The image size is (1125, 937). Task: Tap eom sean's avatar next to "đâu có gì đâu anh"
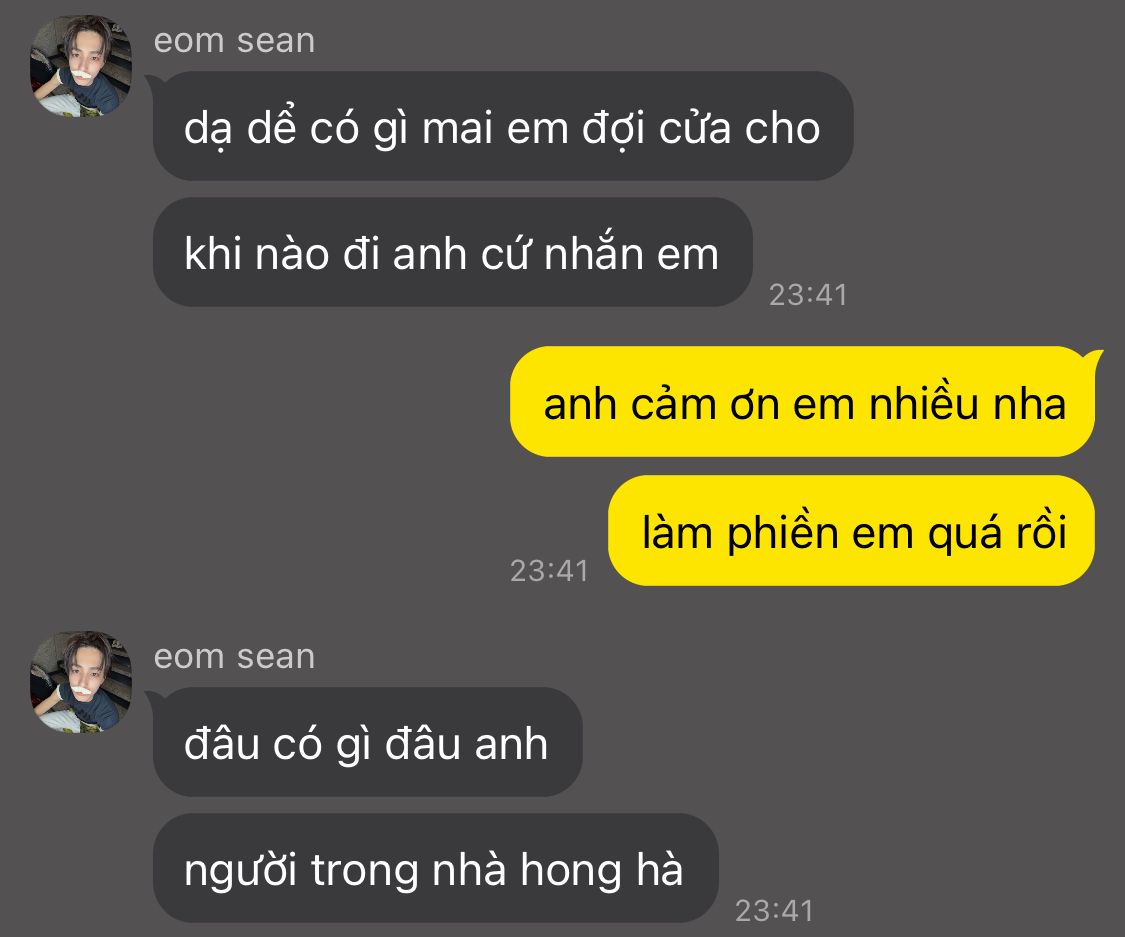80,682
